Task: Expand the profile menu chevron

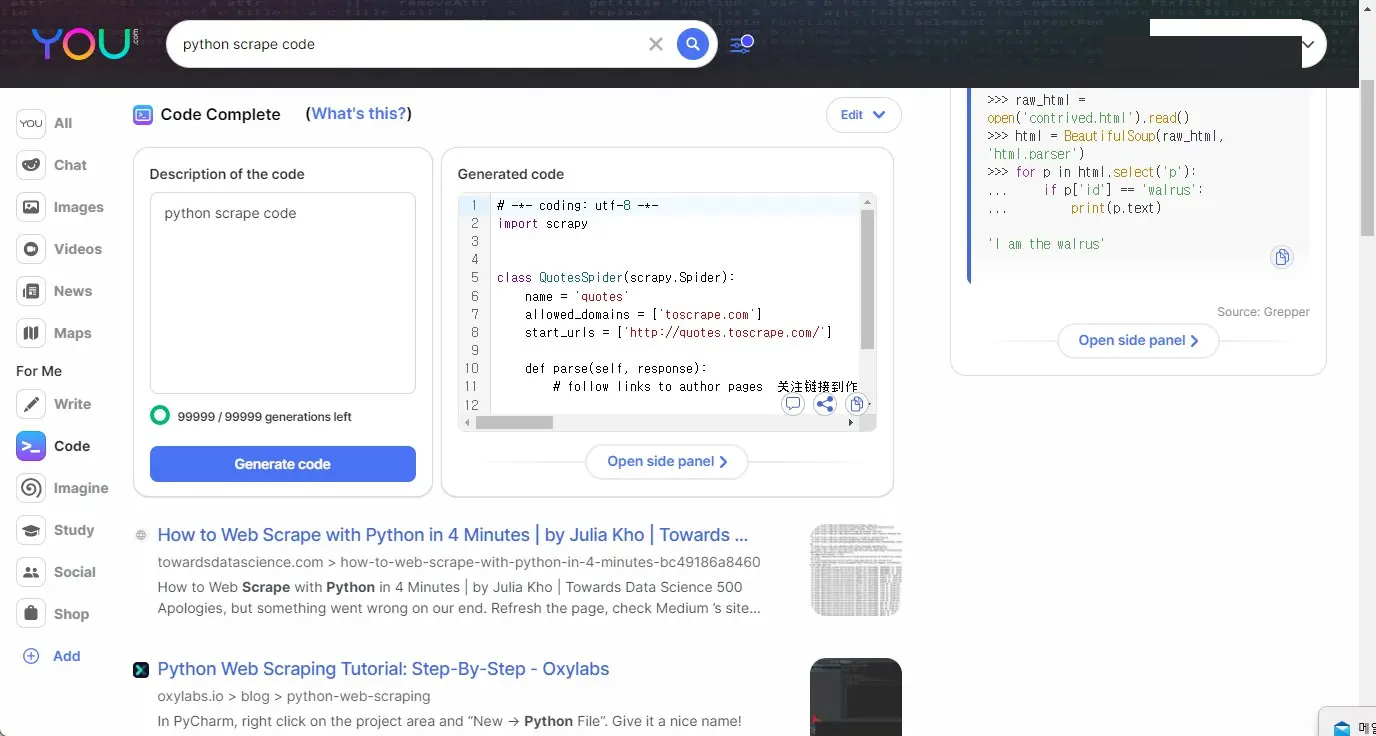Action: 1307,44
